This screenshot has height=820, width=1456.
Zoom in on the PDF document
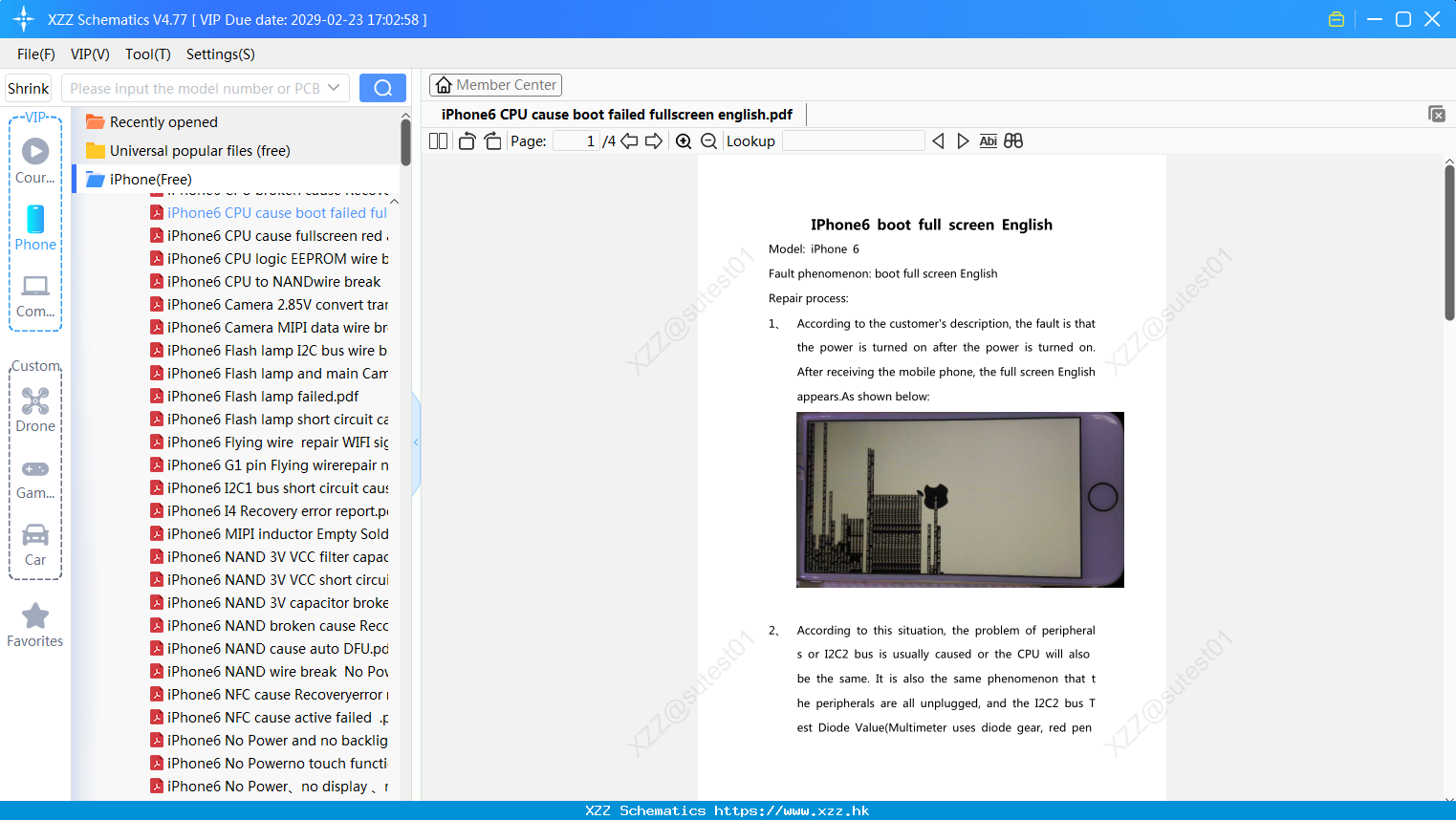[x=684, y=141]
